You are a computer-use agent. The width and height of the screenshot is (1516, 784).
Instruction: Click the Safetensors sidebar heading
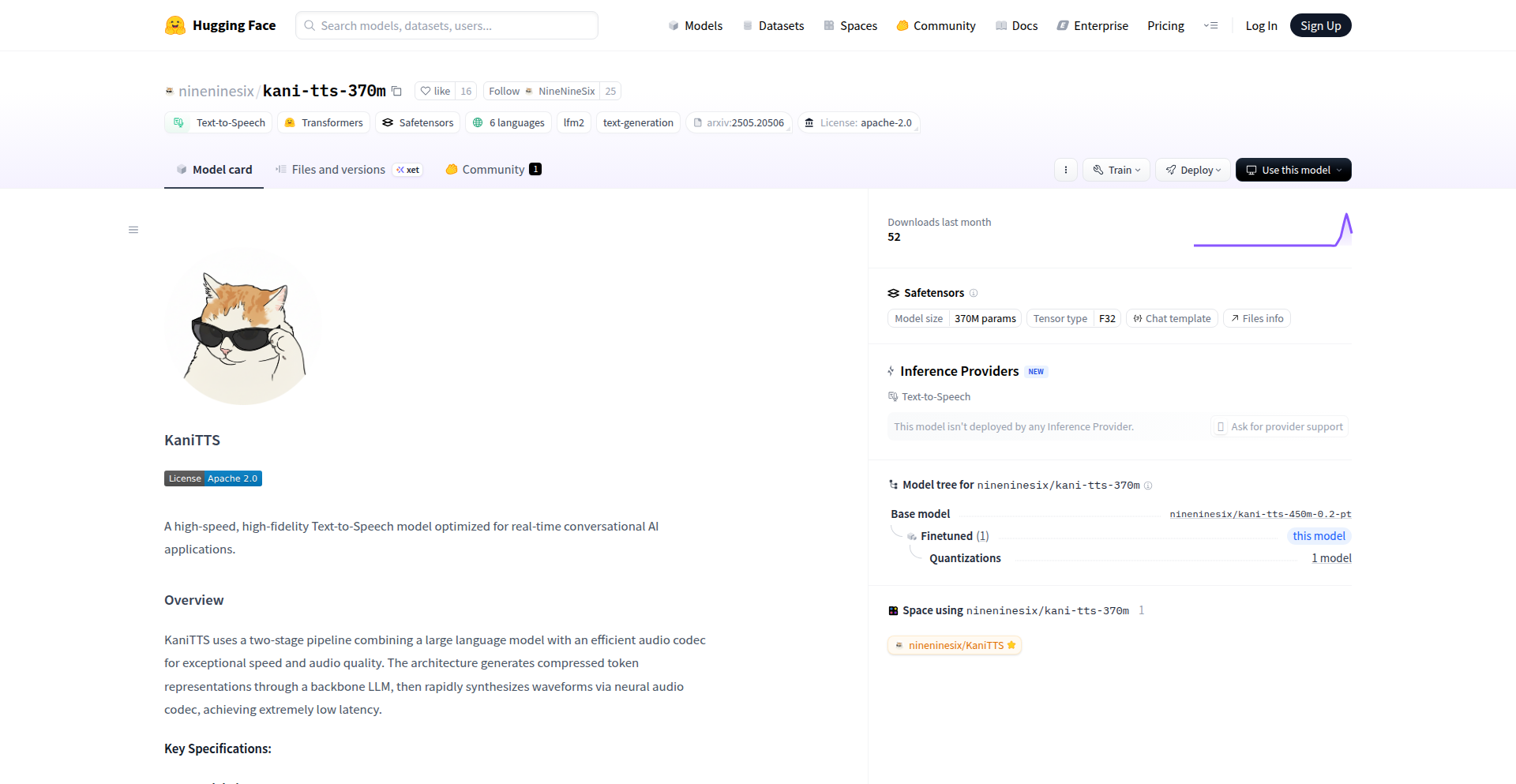[934, 293]
